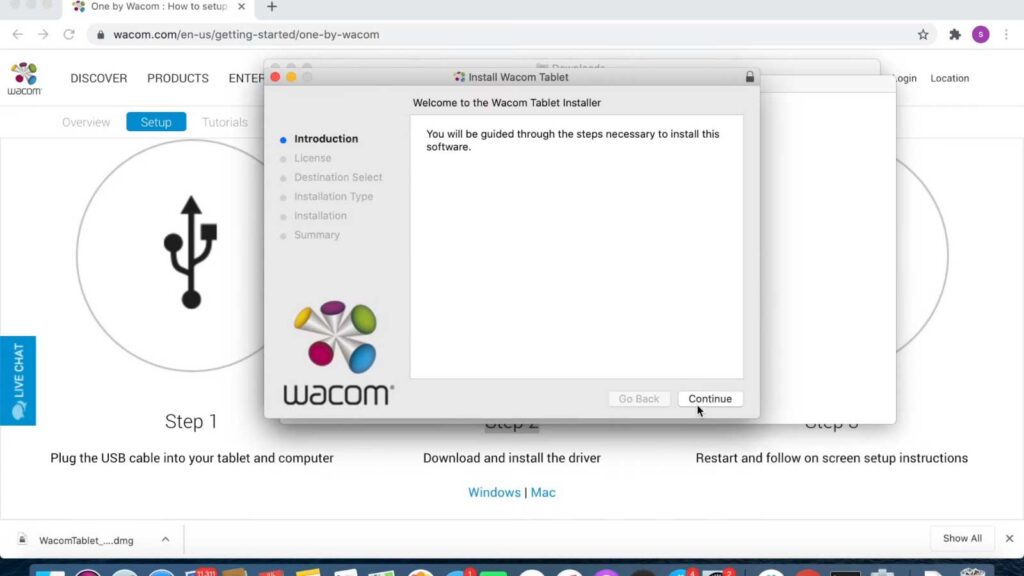
Task: Click the Location link in site header
Action: (x=950, y=78)
